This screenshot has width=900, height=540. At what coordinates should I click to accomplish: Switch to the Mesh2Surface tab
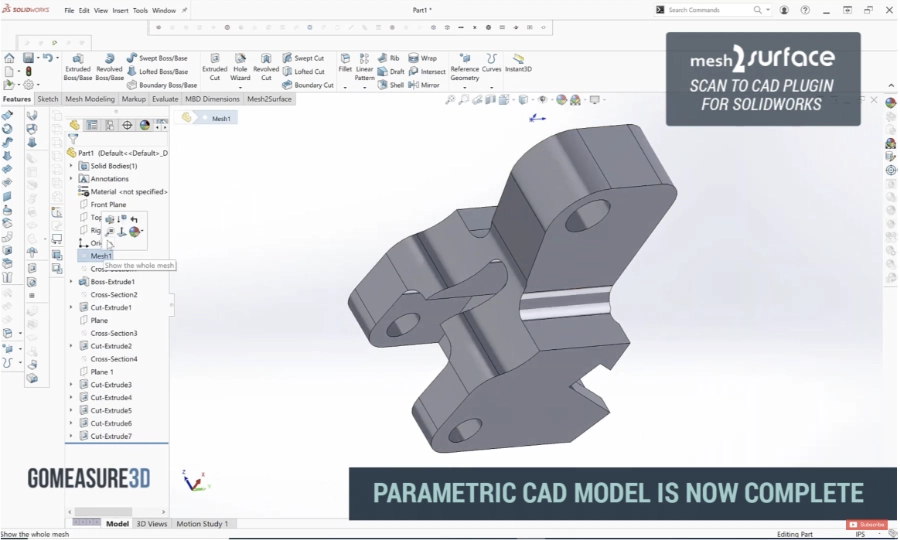pos(269,99)
